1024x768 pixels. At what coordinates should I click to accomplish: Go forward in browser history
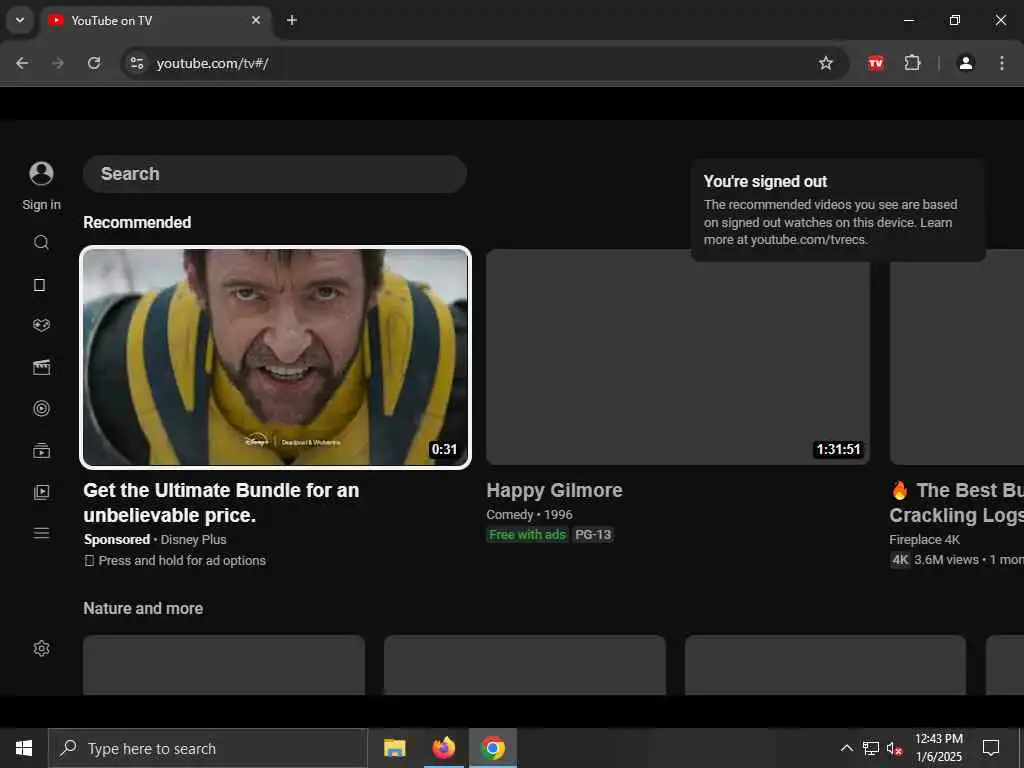click(x=58, y=63)
